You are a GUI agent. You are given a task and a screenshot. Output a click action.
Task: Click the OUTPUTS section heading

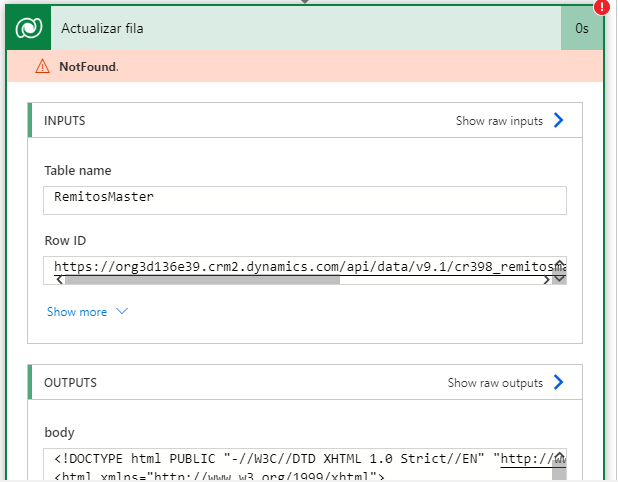coord(70,383)
